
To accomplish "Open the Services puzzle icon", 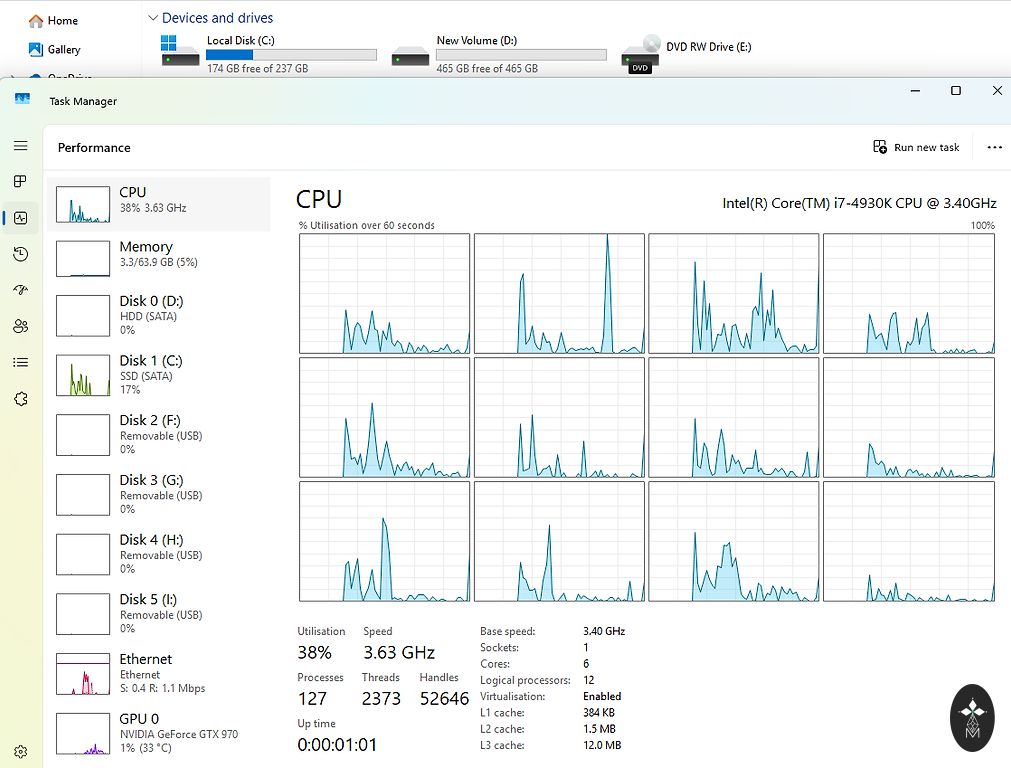I will coord(20,398).
